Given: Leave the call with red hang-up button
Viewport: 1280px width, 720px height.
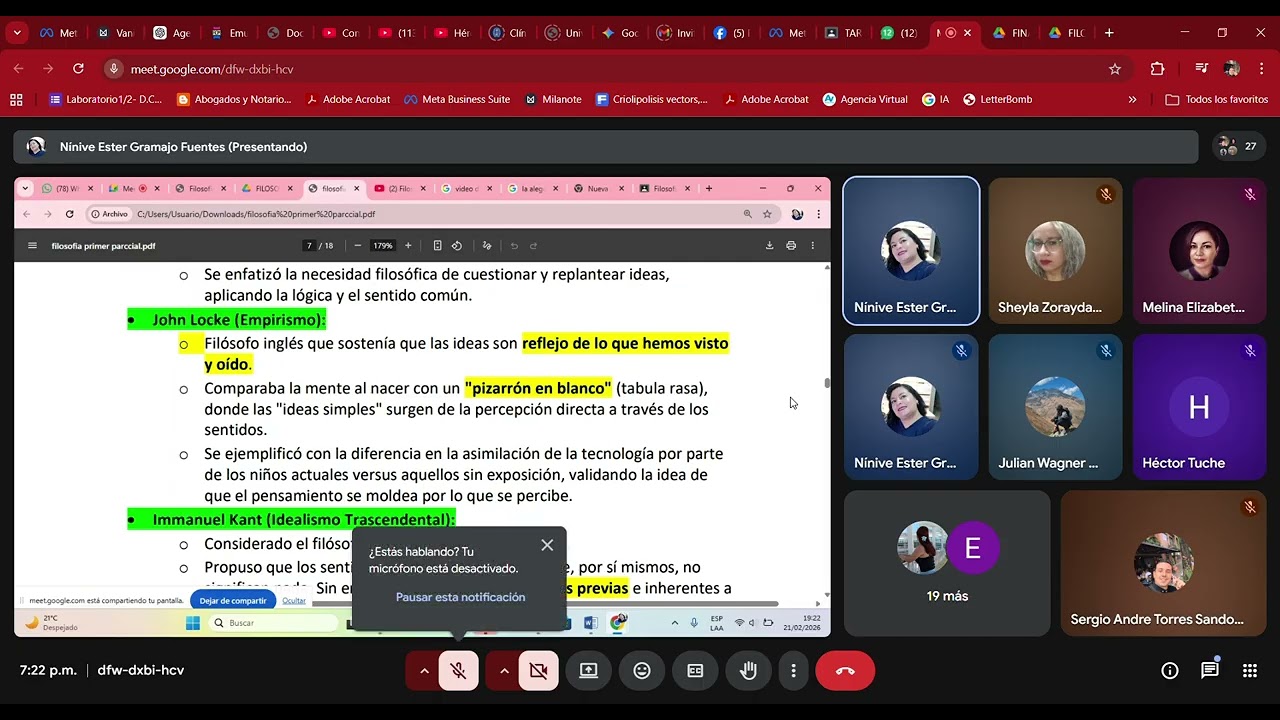Looking at the screenshot, I should 845,670.
